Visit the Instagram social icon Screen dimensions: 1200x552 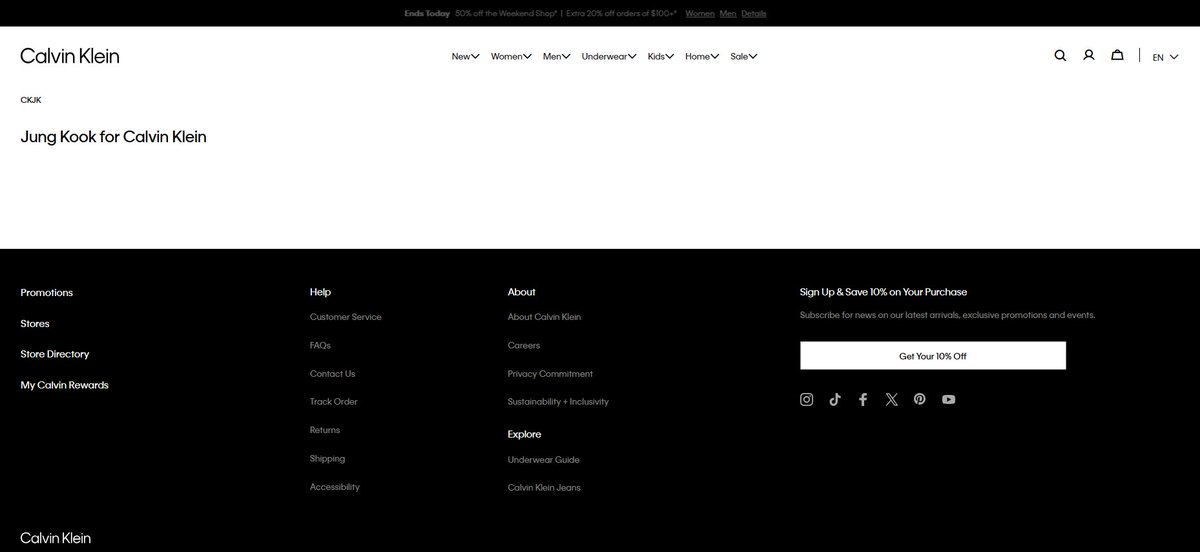[807, 399]
